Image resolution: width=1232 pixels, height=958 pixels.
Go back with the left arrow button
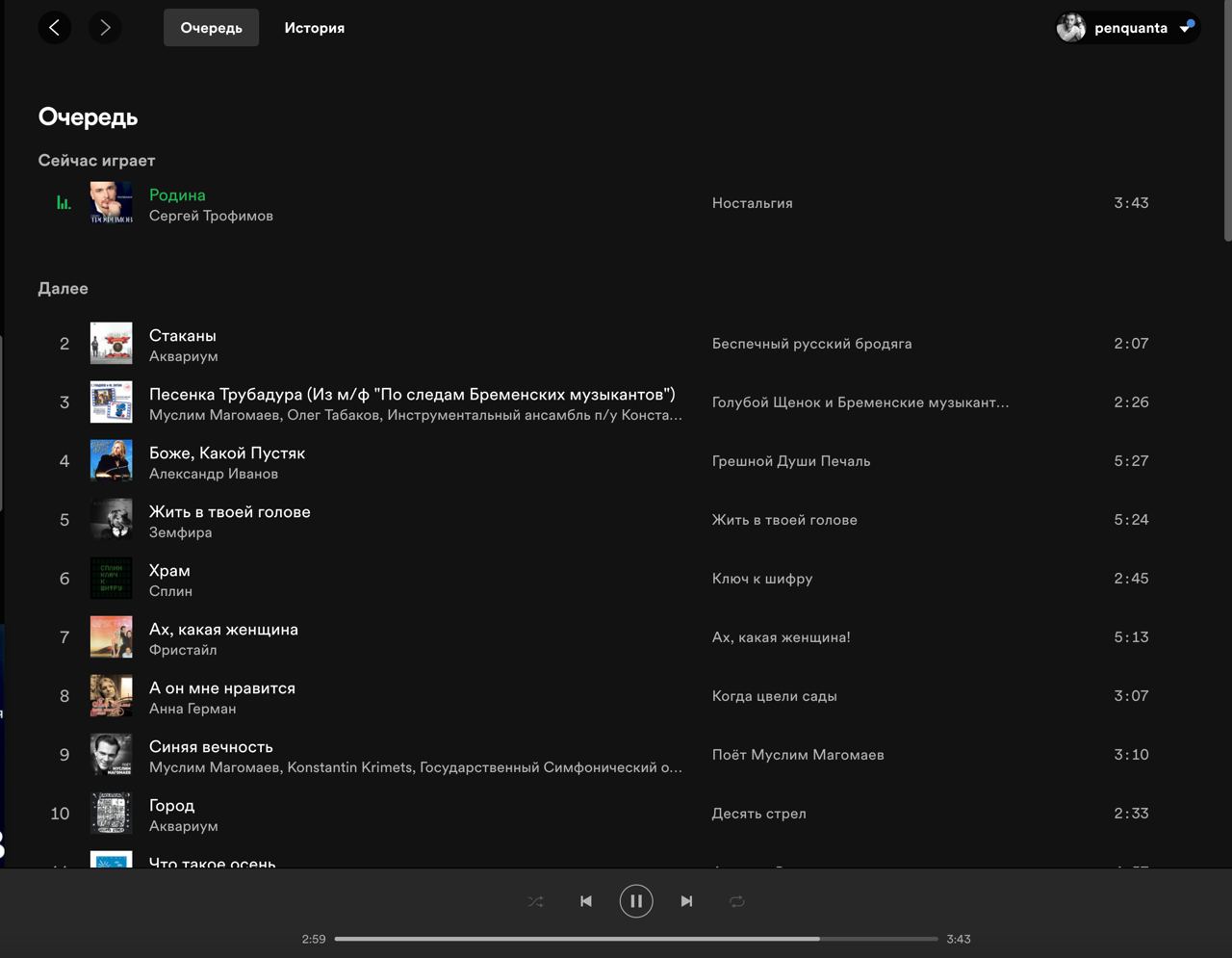coord(54,28)
